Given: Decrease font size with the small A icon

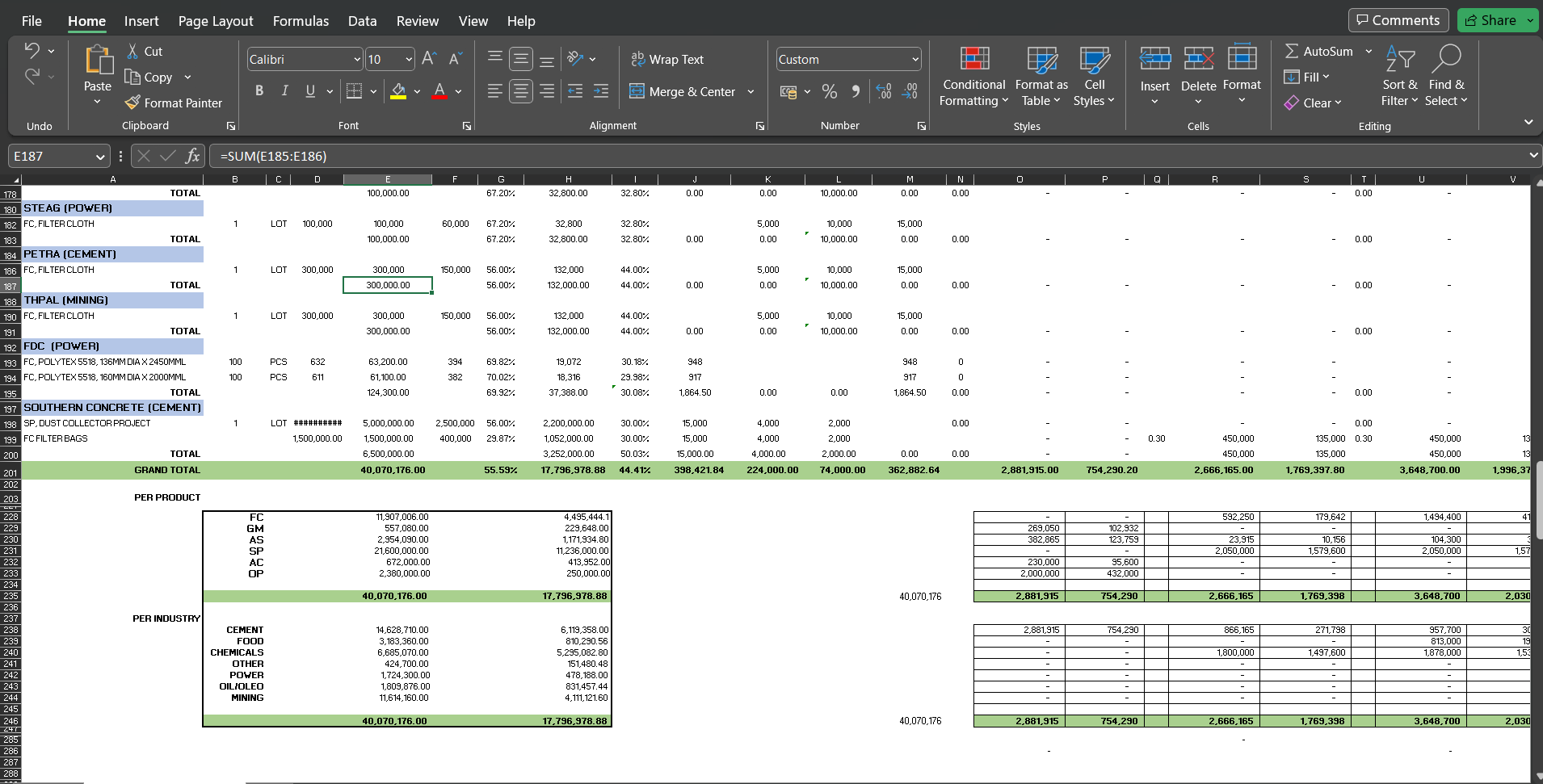Looking at the screenshot, I should pyautogui.click(x=455, y=59).
